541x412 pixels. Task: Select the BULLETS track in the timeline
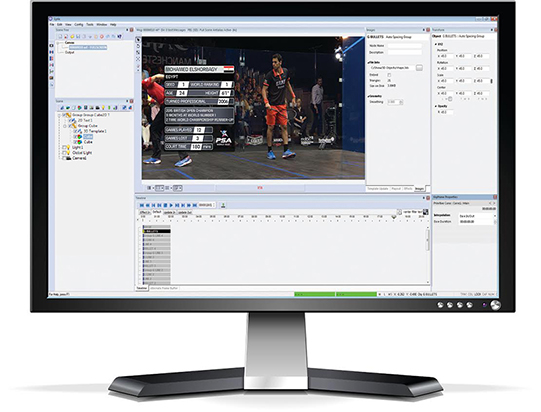[x=157, y=231]
